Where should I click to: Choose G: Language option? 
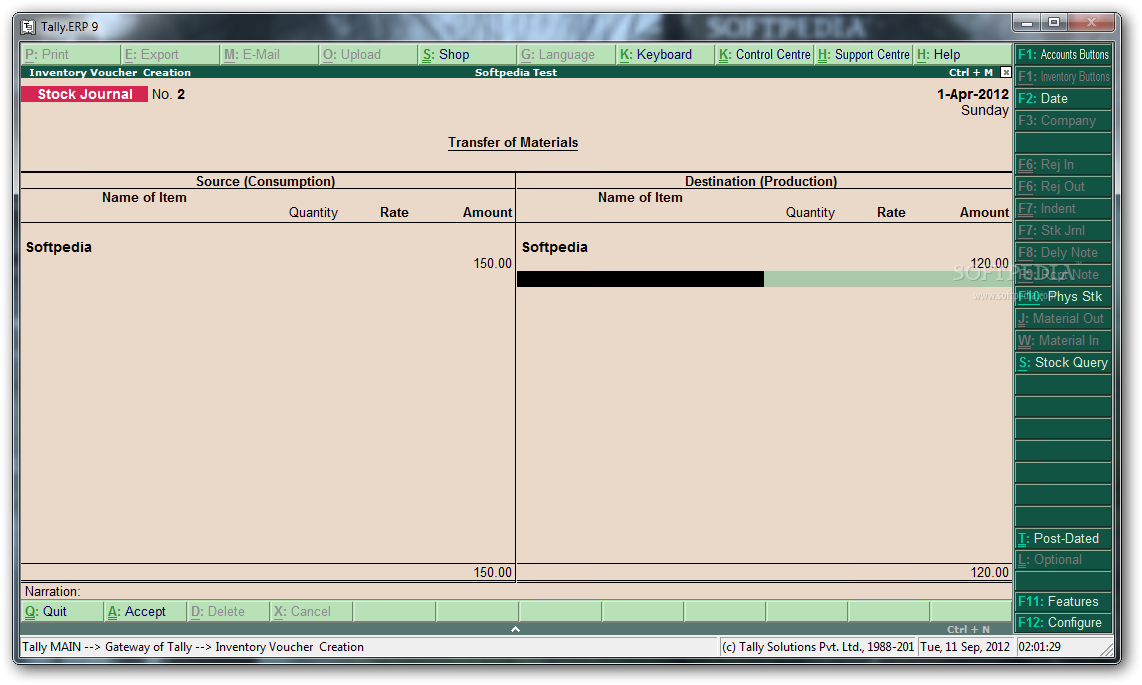[566, 55]
